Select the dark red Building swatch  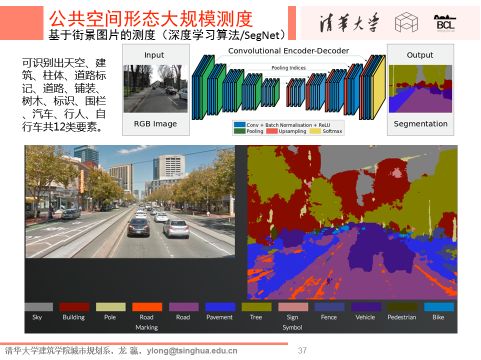[74, 307]
